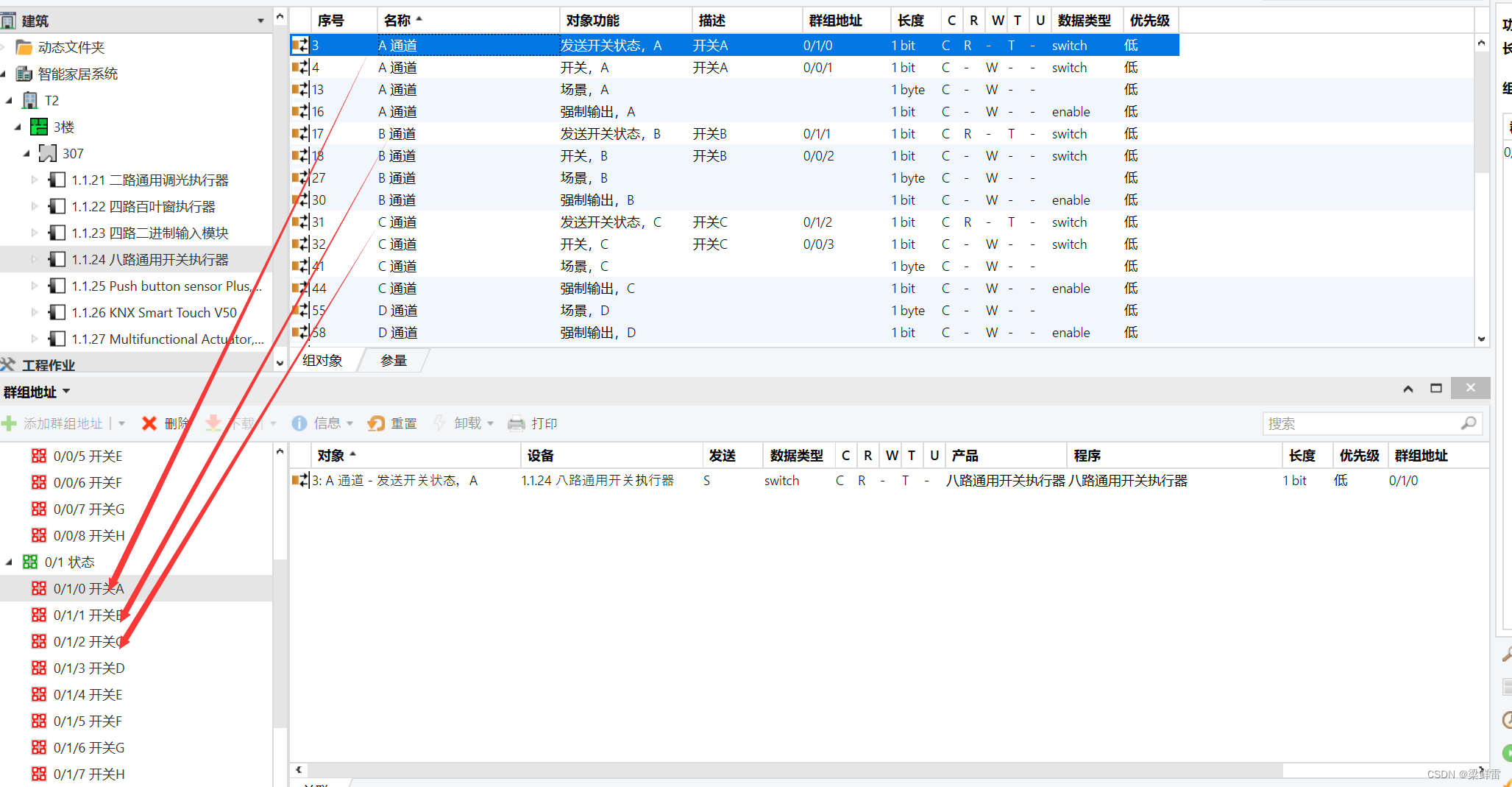1512x787 pixels.
Task: Select object row 17 发送开关状态, B
Action: pos(610,134)
